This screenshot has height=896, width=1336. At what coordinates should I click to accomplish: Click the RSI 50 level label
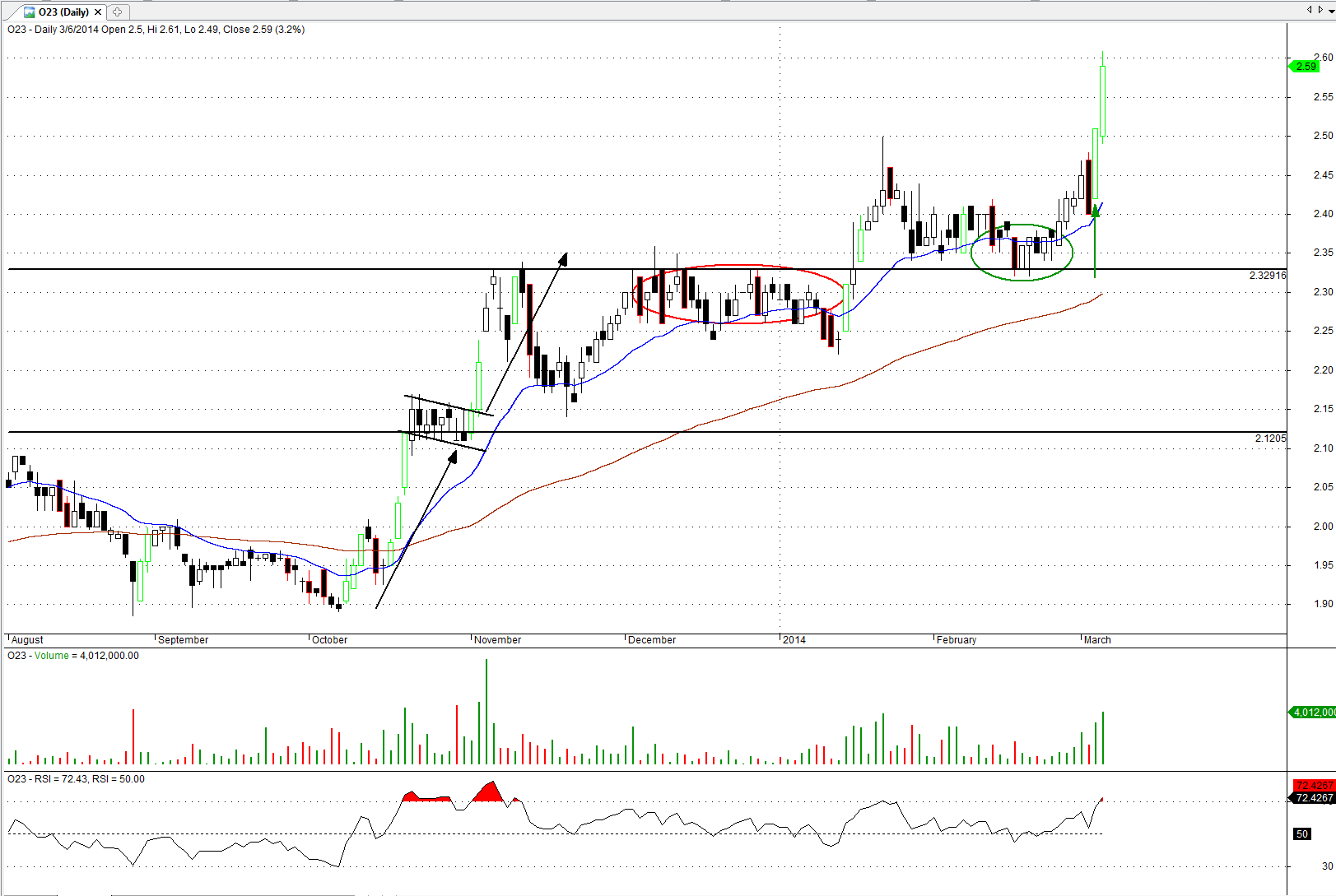1301,834
